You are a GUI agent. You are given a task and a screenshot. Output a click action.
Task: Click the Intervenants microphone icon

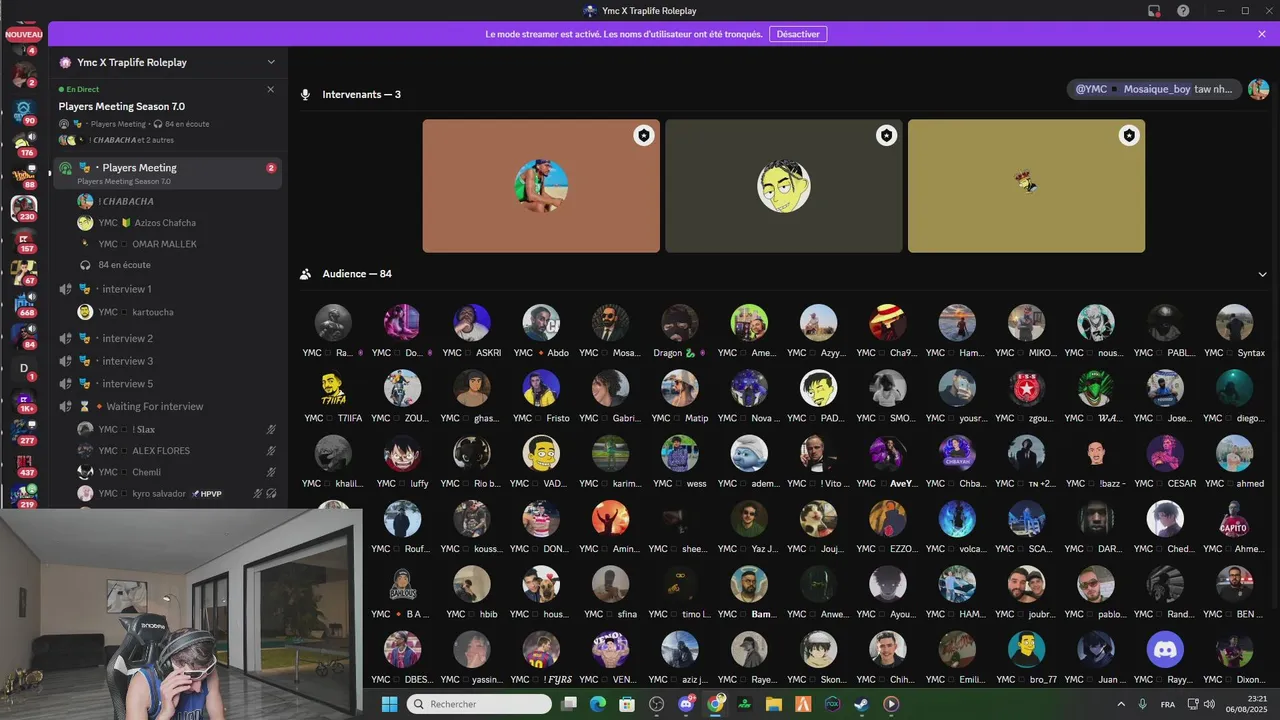(x=306, y=94)
